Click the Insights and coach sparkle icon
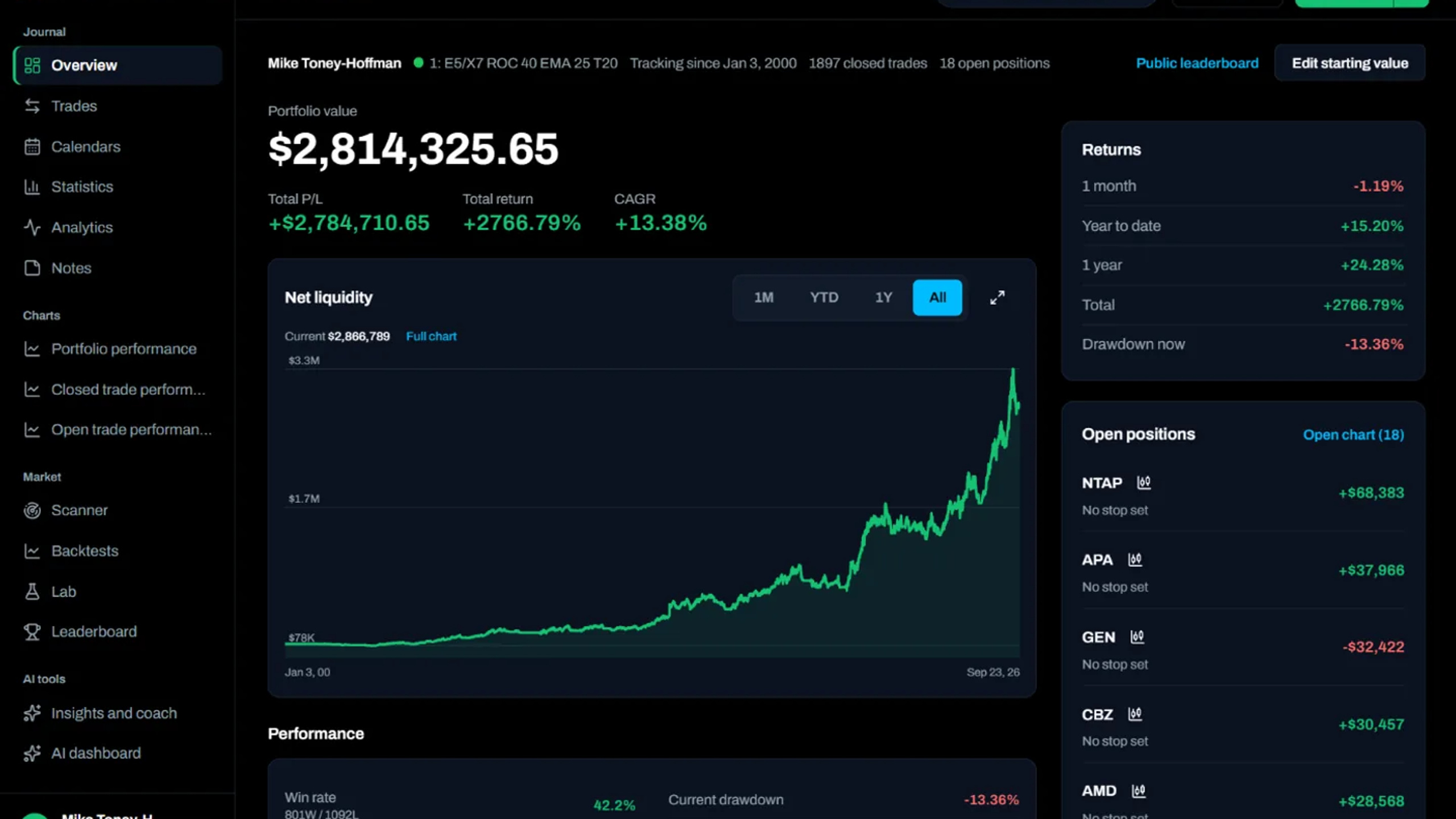The image size is (1456, 819). pyautogui.click(x=32, y=713)
